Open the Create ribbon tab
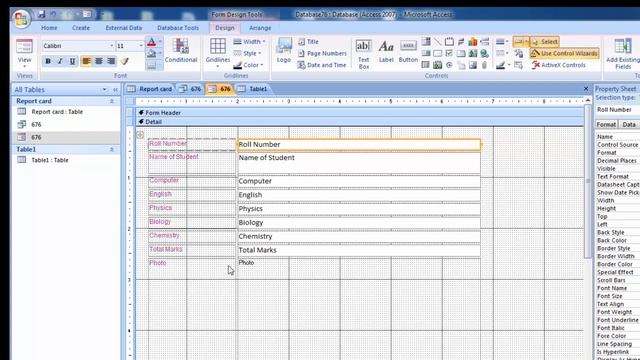The image size is (640, 360). pos(81,28)
